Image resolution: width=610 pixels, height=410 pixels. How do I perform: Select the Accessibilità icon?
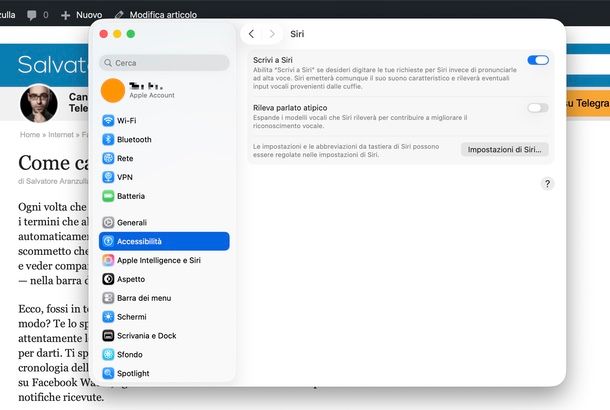tap(108, 241)
